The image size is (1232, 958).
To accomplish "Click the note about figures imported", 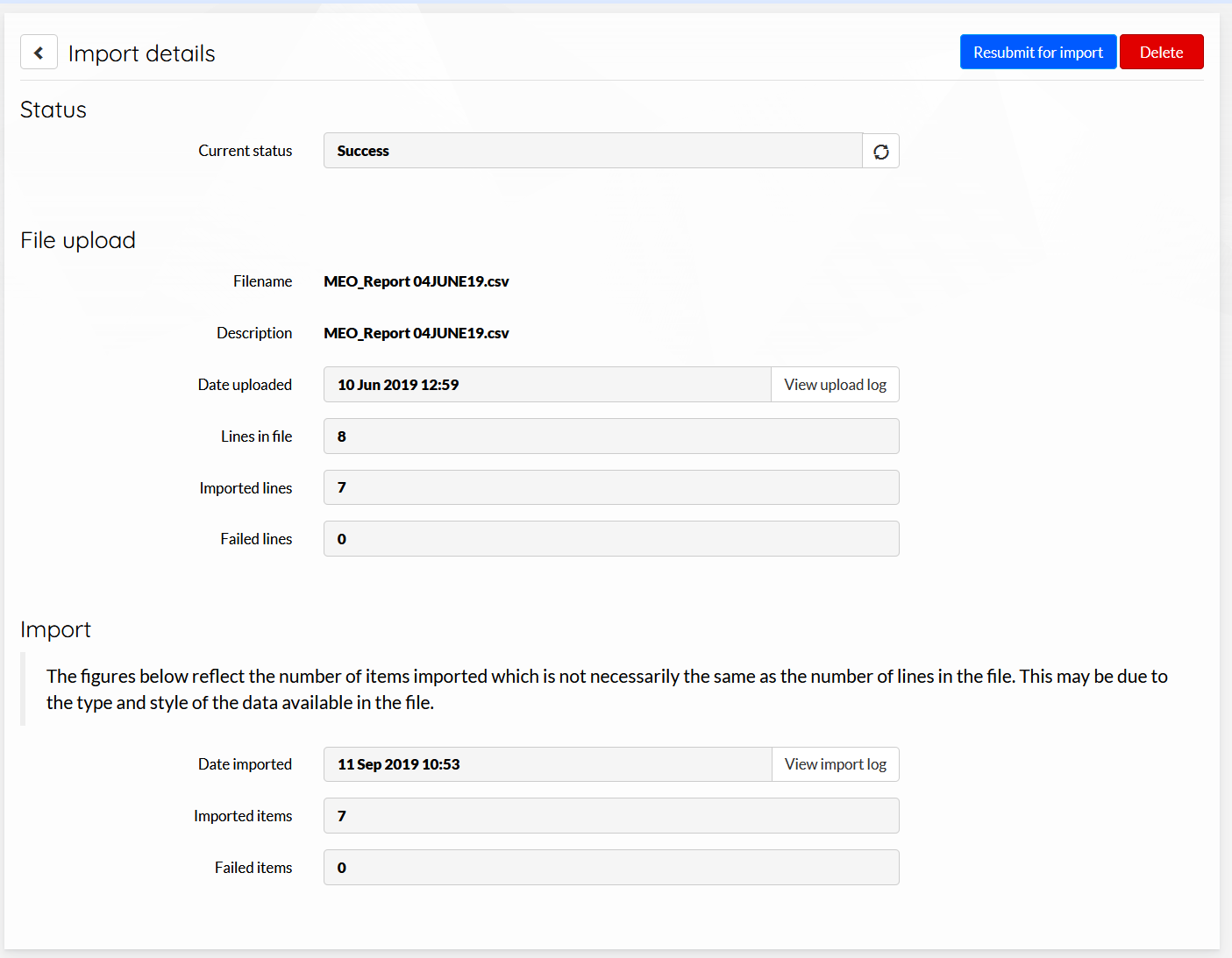I will click(607, 689).
